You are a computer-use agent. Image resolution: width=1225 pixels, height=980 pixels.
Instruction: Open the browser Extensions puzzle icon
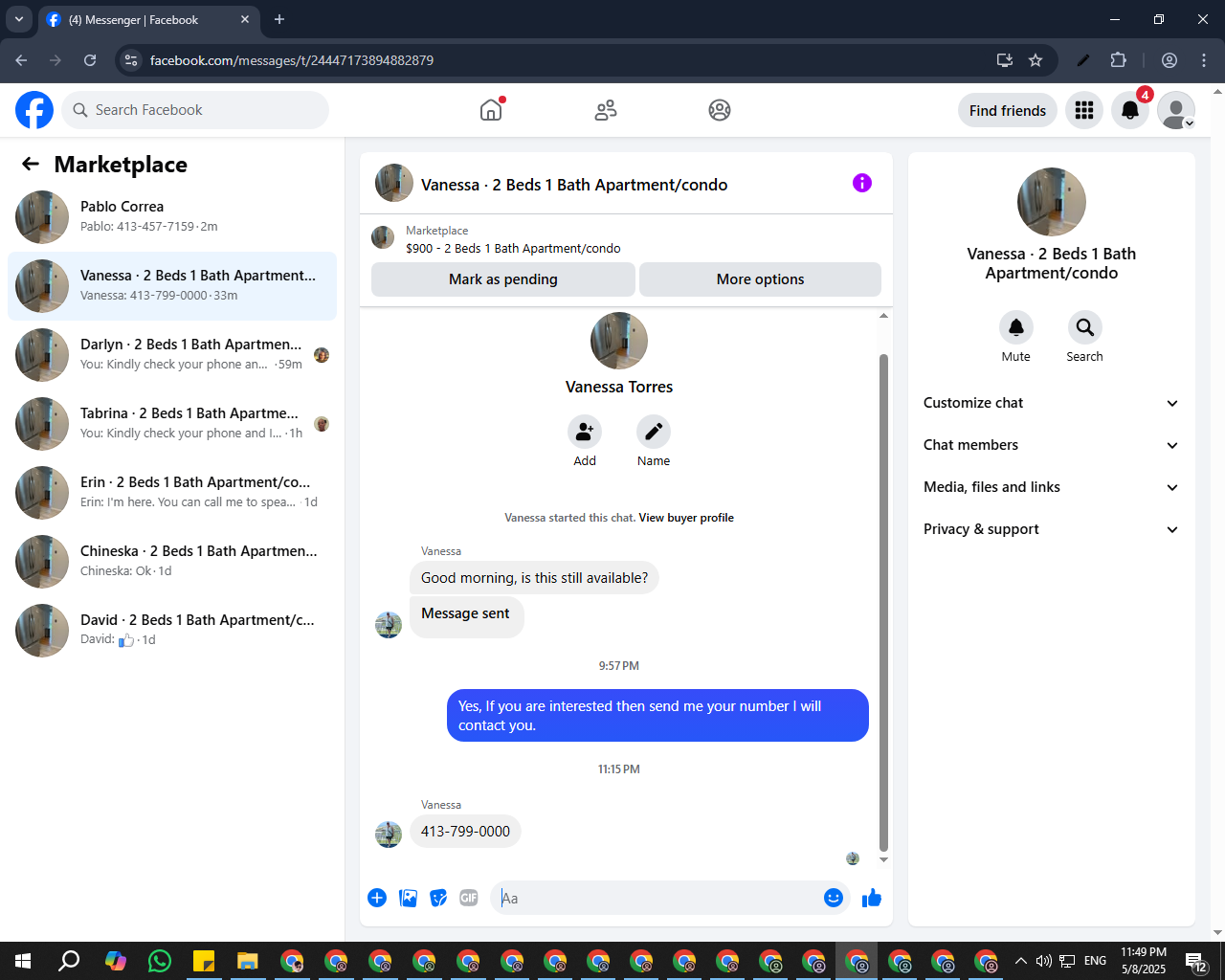click(1118, 60)
